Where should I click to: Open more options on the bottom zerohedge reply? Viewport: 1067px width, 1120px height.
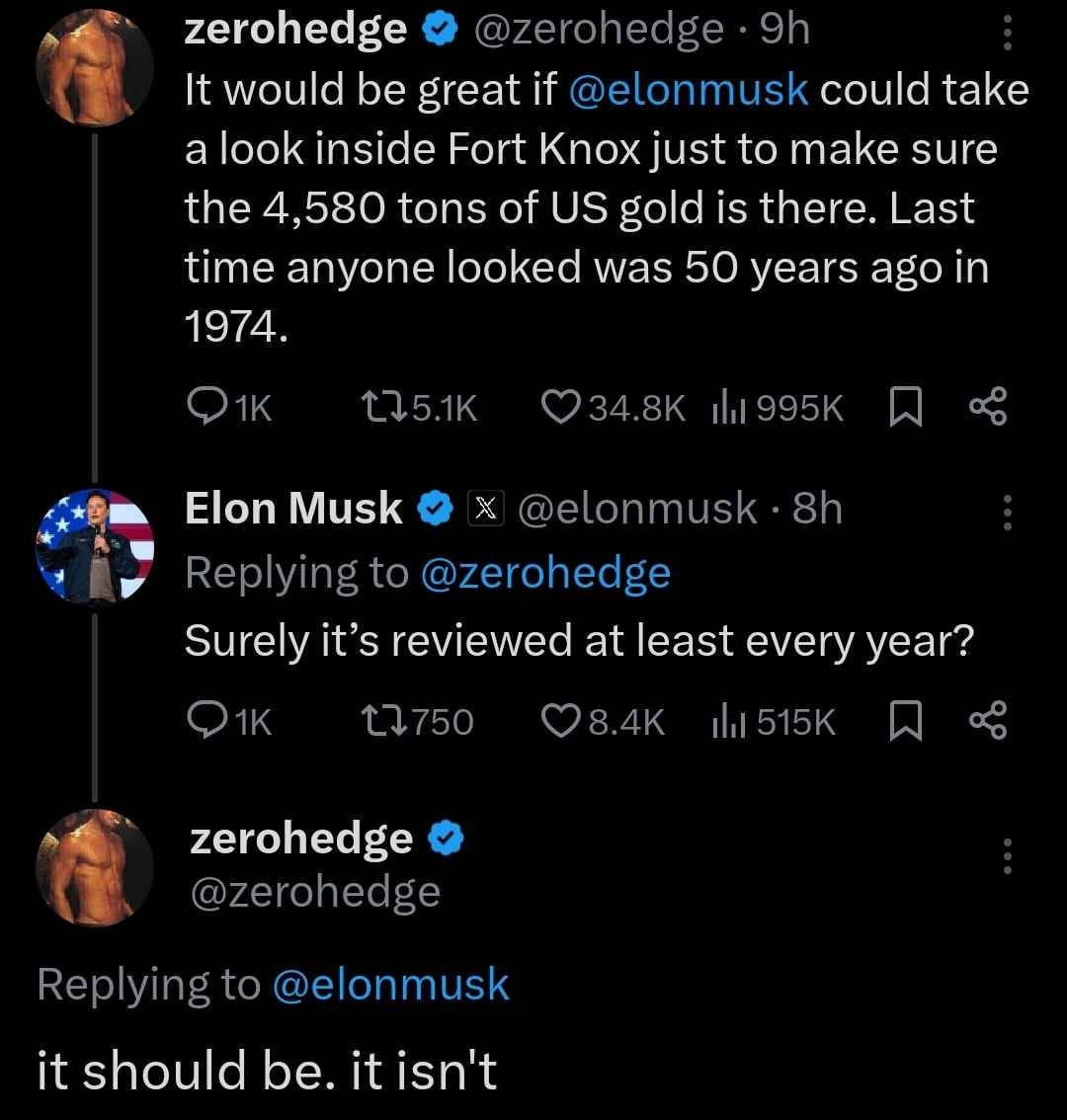(x=1007, y=856)
